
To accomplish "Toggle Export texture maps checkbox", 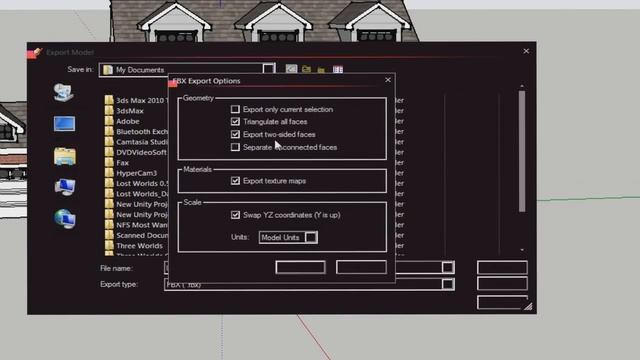I will 235,180.
